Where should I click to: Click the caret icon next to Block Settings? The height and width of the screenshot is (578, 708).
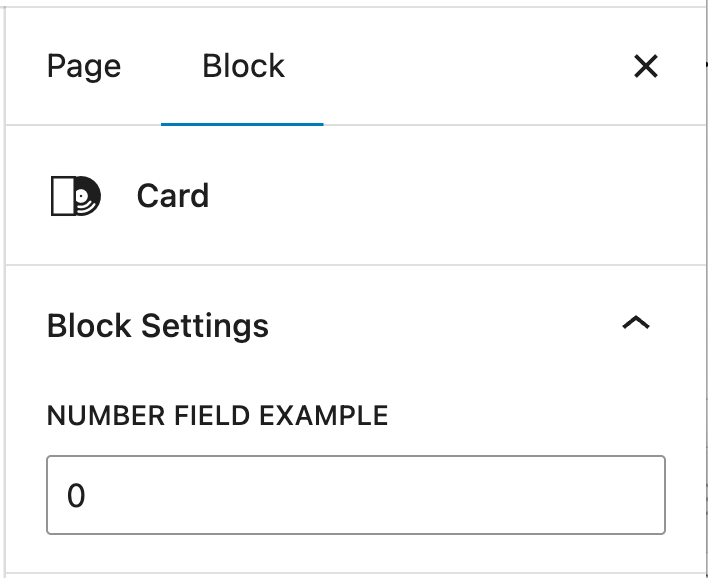636,323
